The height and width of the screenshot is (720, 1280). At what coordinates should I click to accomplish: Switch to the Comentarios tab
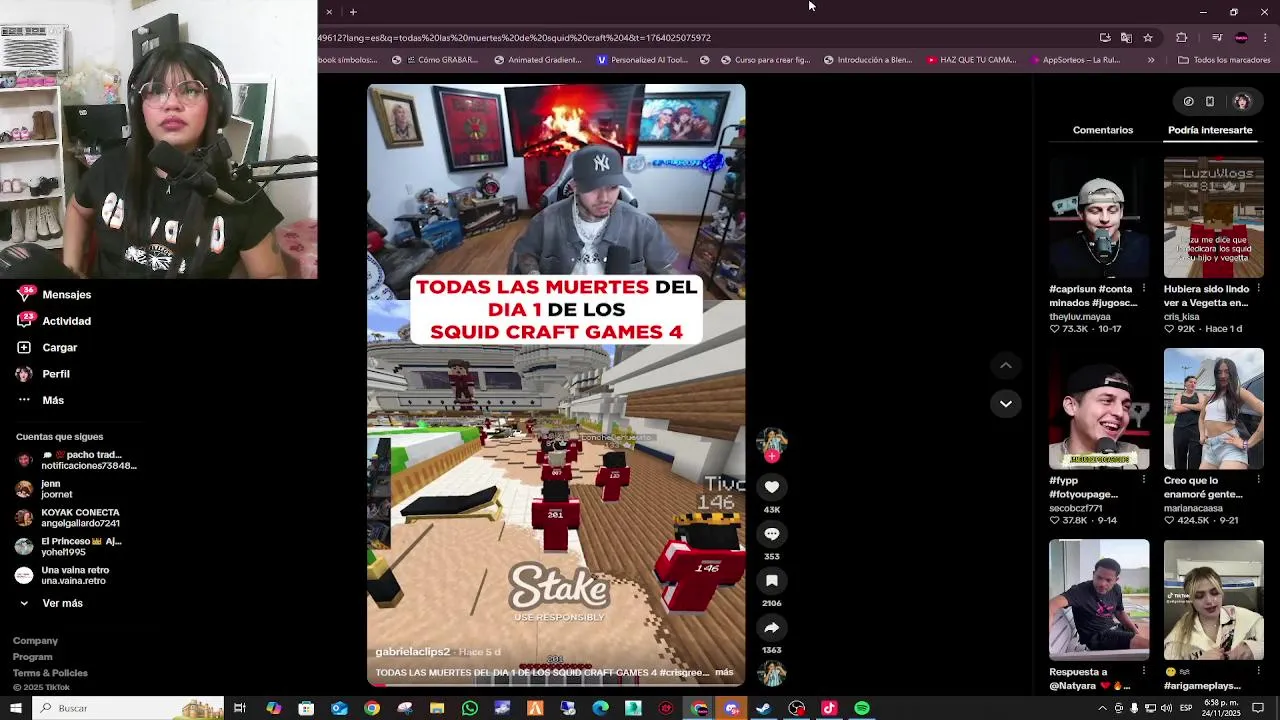pyautogui.click(x=1103, y=130)
